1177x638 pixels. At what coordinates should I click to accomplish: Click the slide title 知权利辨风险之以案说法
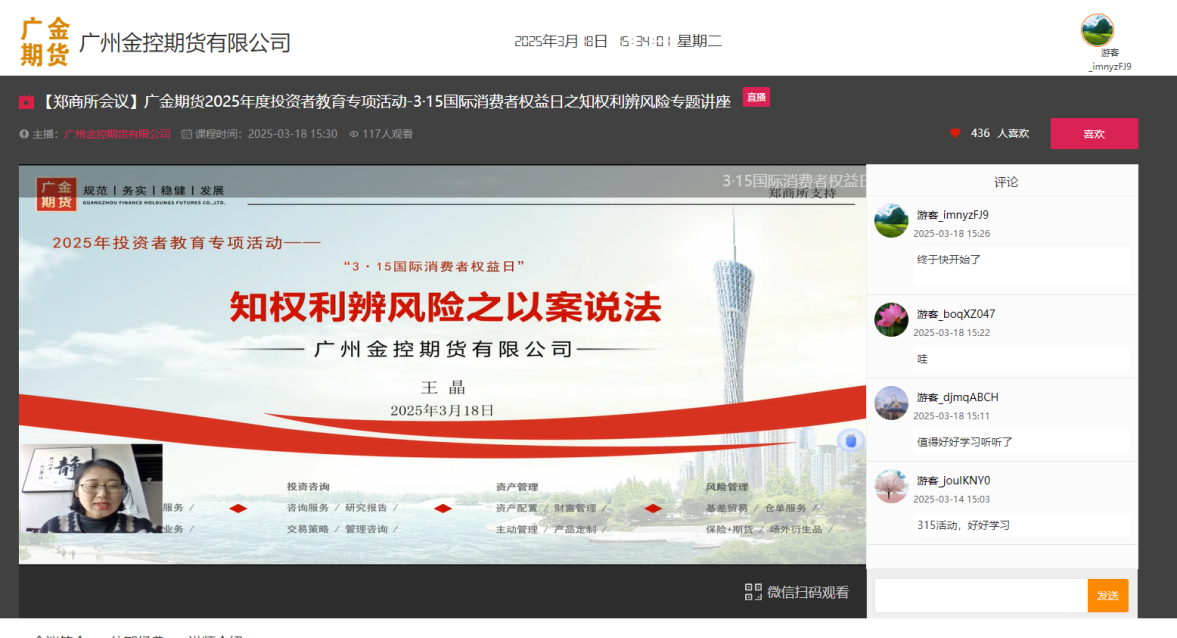tap(445, 307)
